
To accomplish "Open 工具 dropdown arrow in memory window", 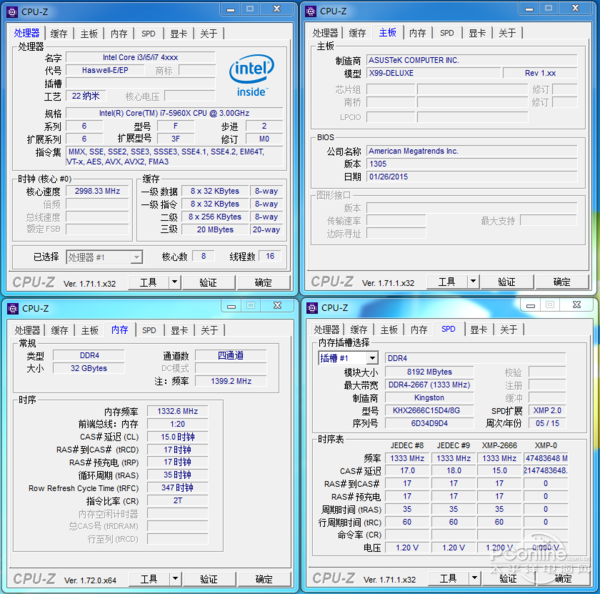I will click(x=175, y=578).
